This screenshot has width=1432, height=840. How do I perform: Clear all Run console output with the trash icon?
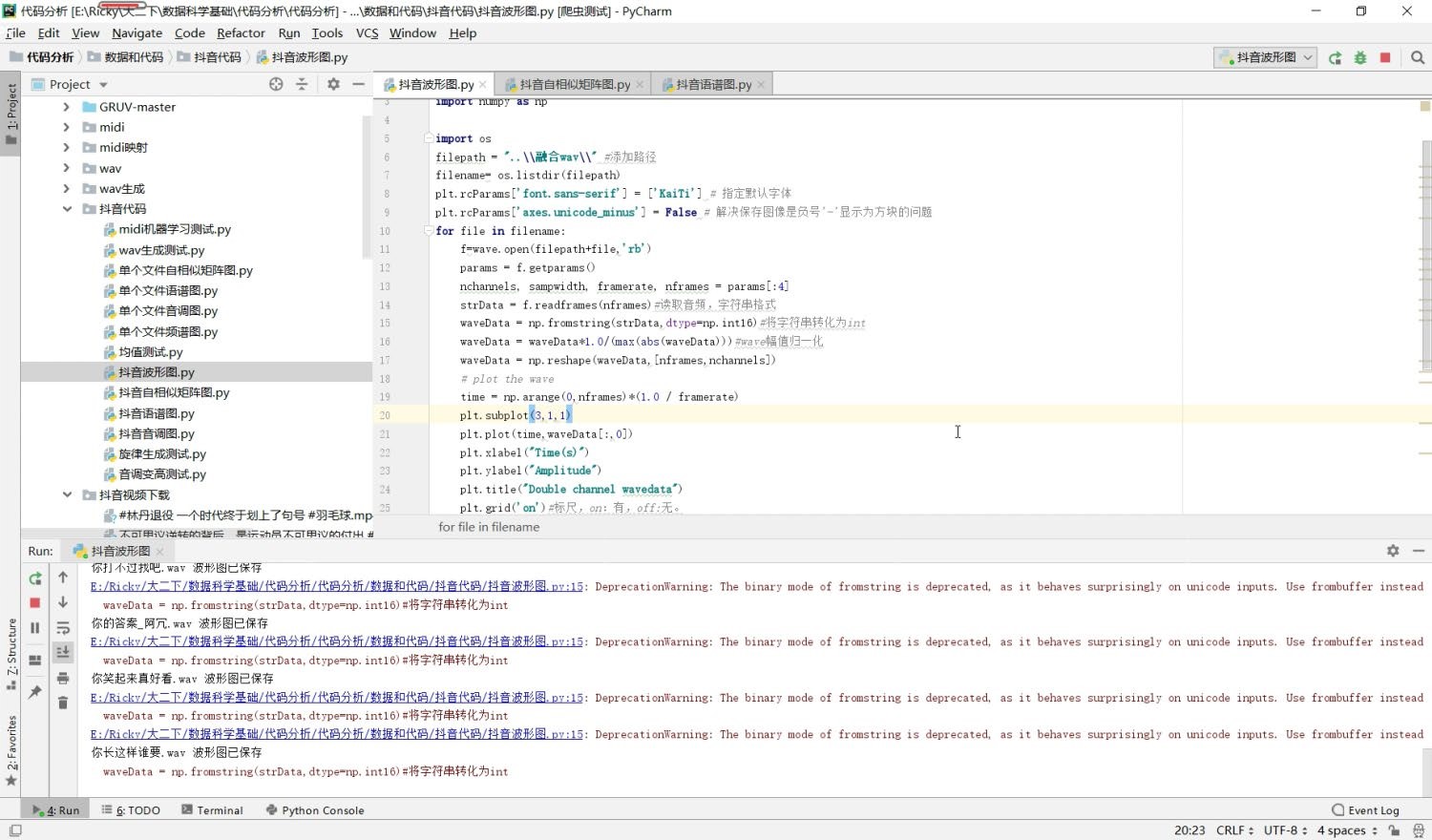pyautogui.click(x=63, y=703)
